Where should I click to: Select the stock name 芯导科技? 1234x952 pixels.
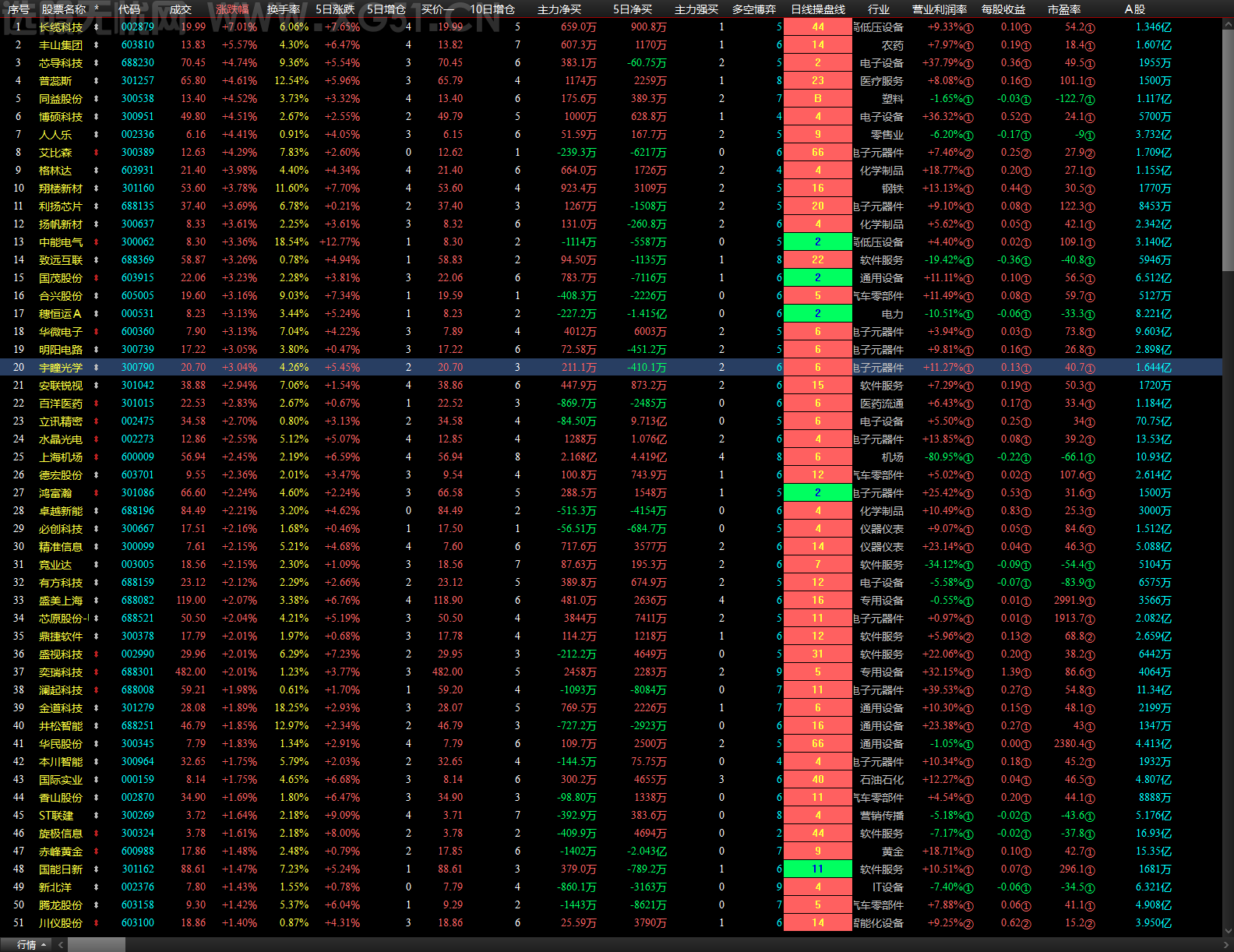pos(61,63)
